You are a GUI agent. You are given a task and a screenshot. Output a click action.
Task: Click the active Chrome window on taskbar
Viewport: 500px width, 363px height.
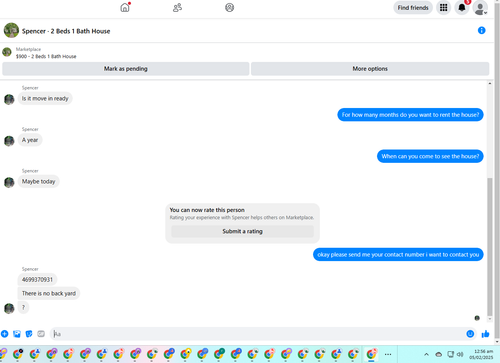(x=371, y=354)
